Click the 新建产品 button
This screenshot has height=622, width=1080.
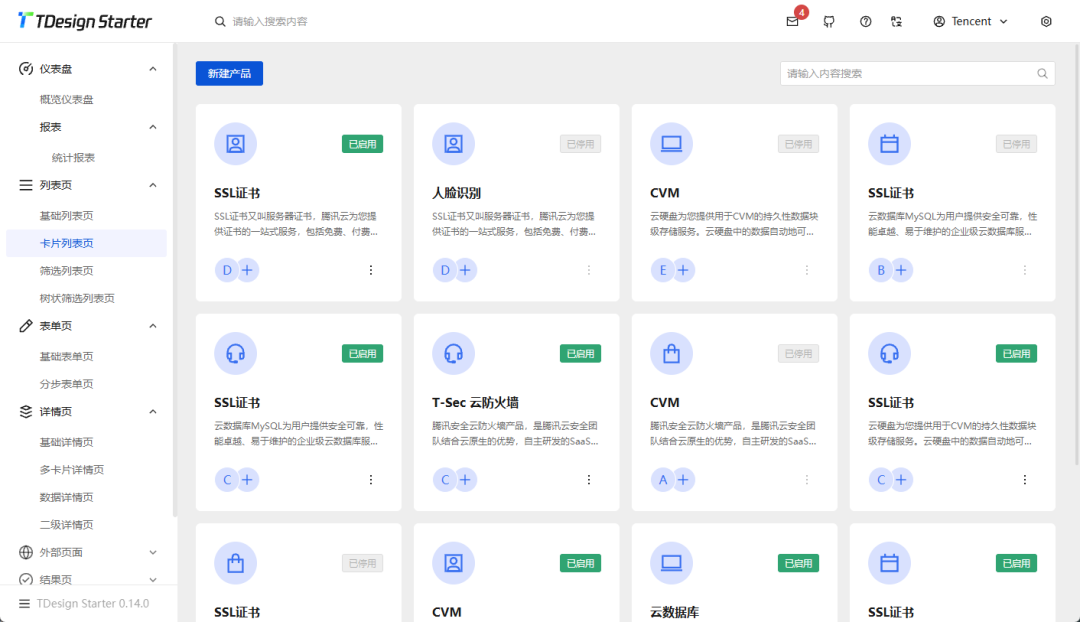pos(229,74)
